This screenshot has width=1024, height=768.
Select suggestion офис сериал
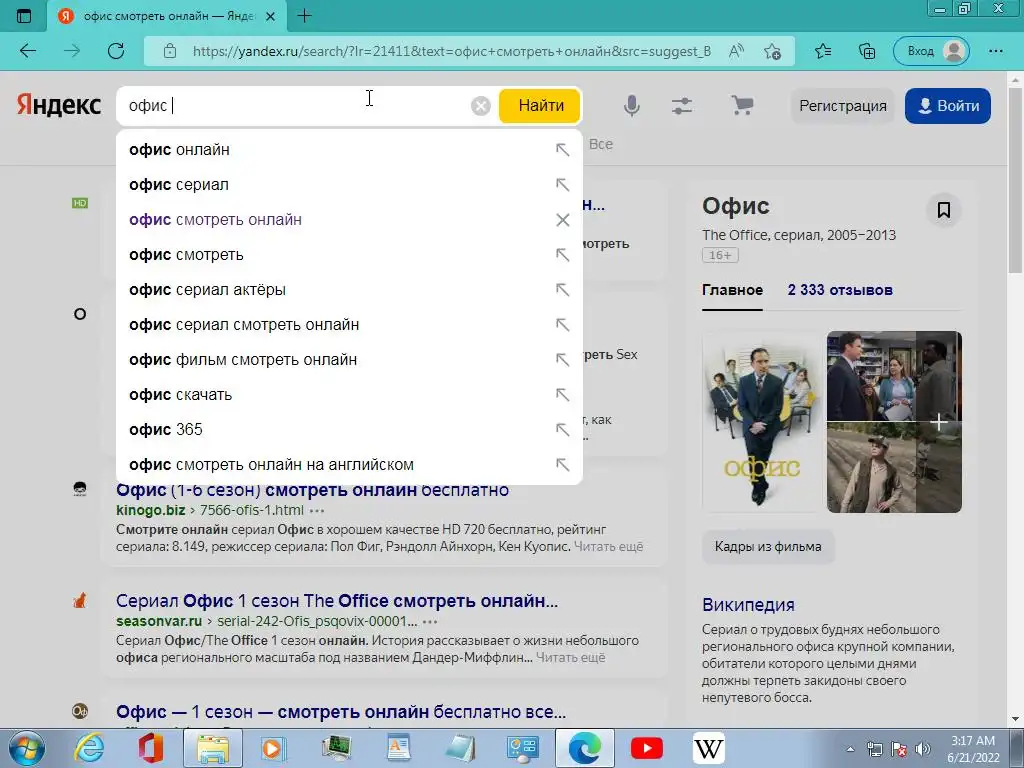tap(179, 185)
